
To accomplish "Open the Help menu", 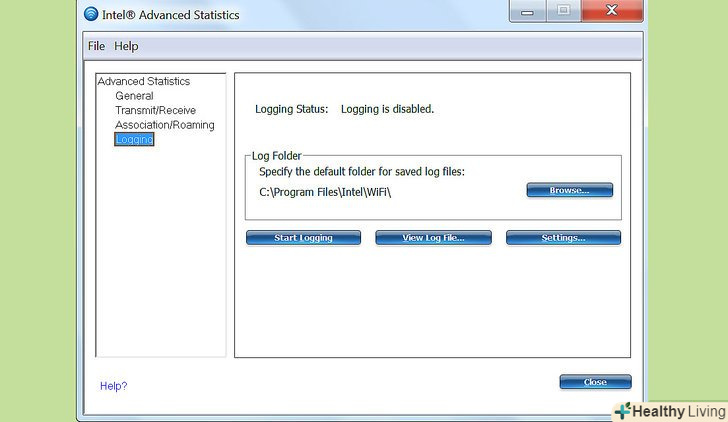I will tap(126, 46).
